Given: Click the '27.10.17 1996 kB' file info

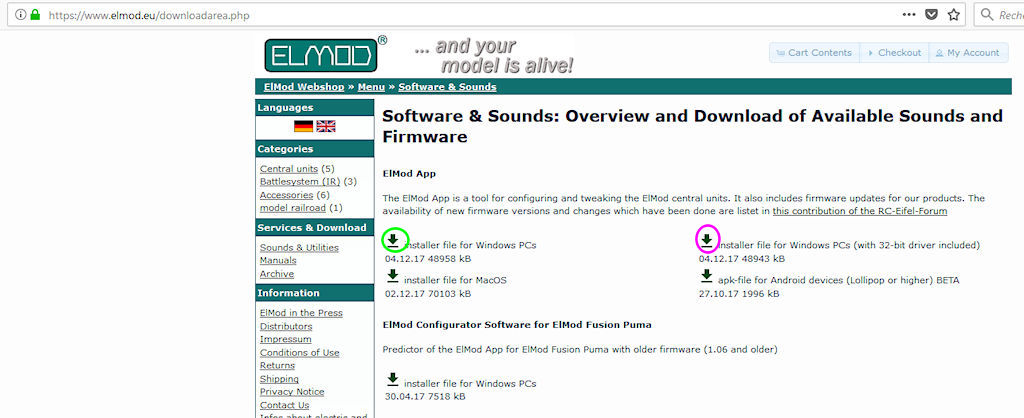Looking at the screenshot, I should pyautogui.click(x=739, y=294).
